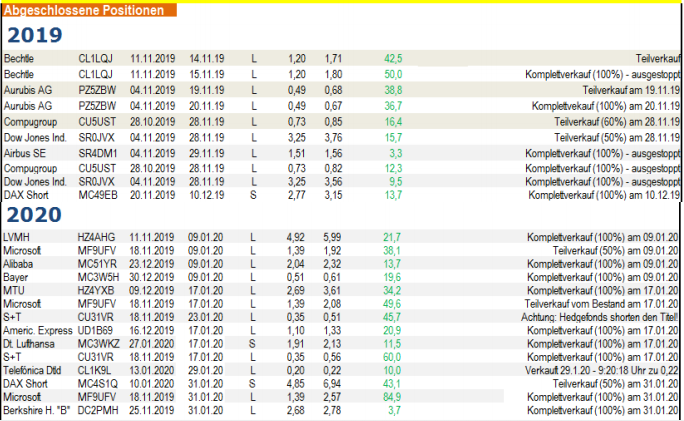Select the 9,5 gain for Dow Jones

click(396, 181)
